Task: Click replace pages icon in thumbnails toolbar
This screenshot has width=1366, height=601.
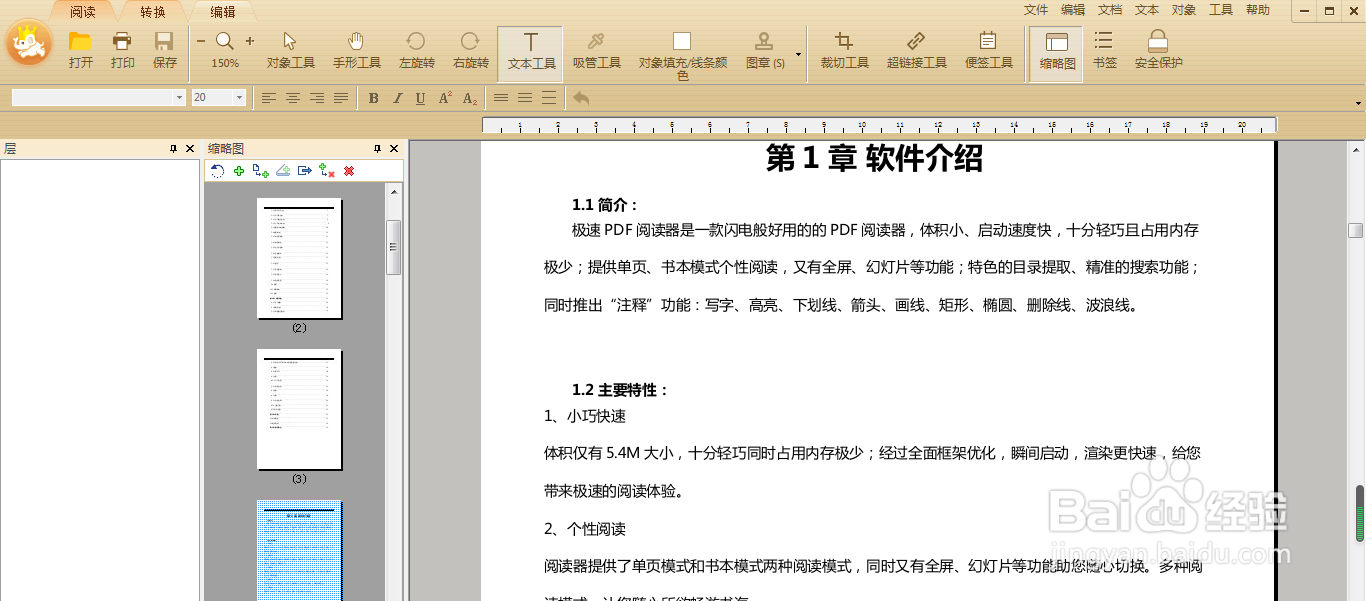Action: click(327, 171)
